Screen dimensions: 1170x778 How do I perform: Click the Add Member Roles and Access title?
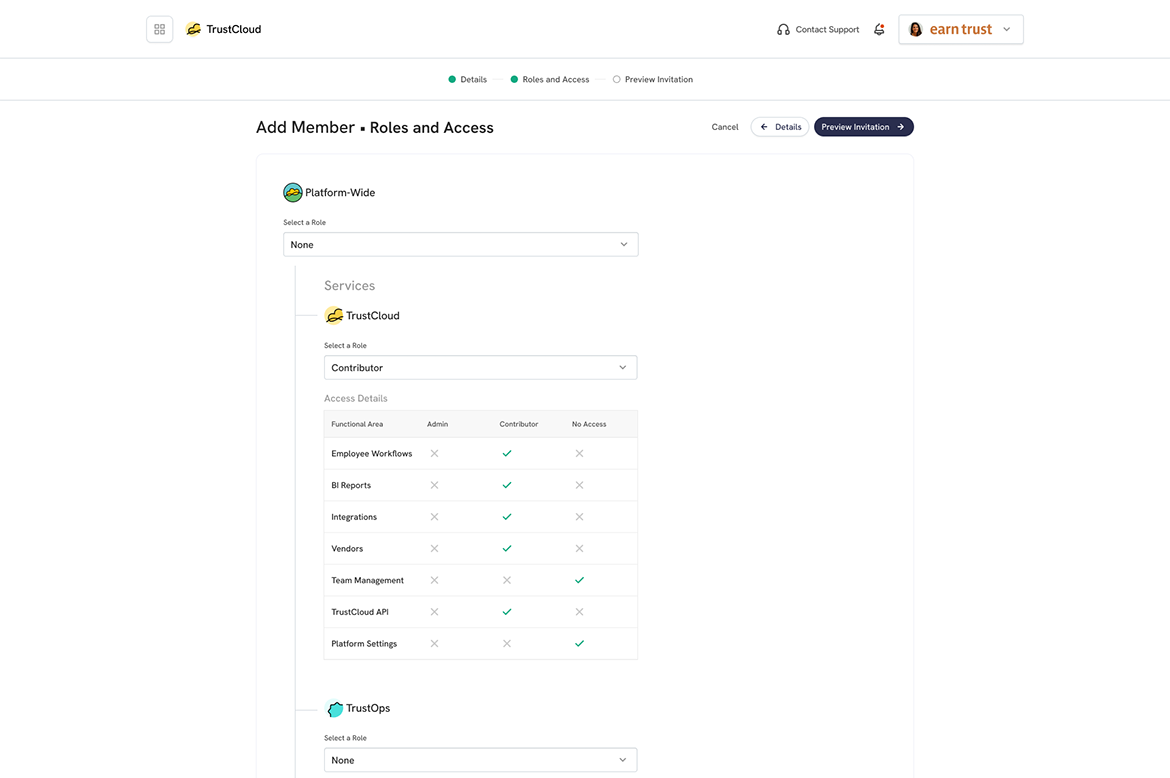(x=375, y=128)
